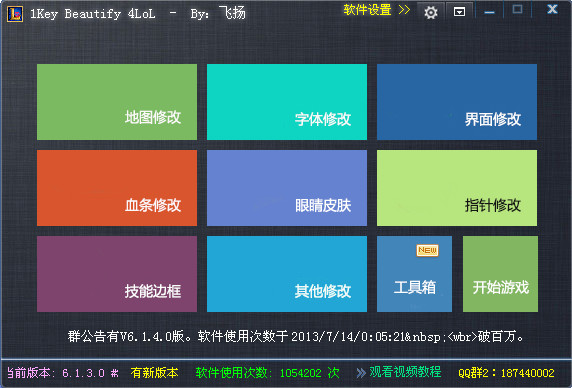This screenshot has height=388, width=572.
Task: Click the 软件设置 >> settings label
Action: pyautogui.click(x=376, y=10)
